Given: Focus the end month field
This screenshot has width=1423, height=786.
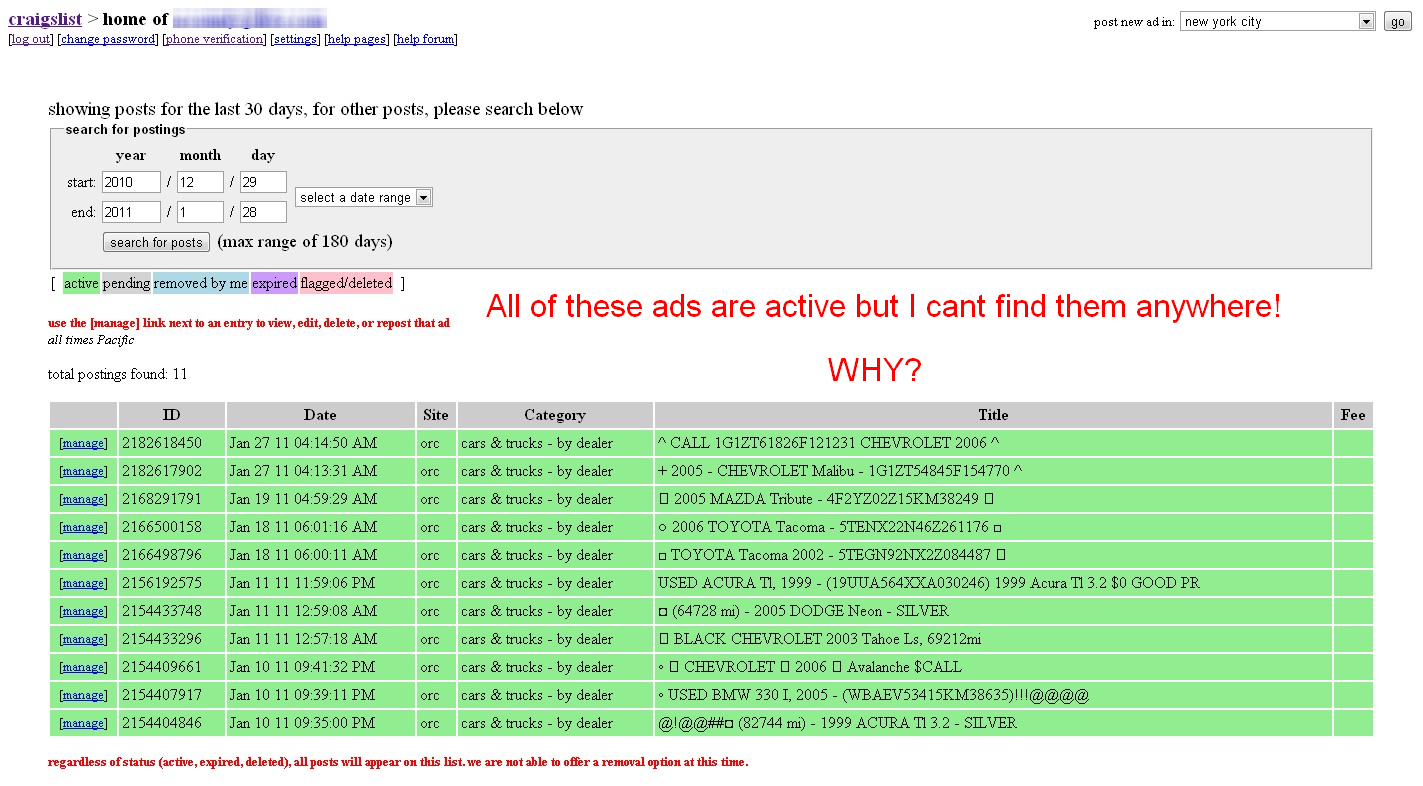Looking at the screenshot, I should click(200, 212).
